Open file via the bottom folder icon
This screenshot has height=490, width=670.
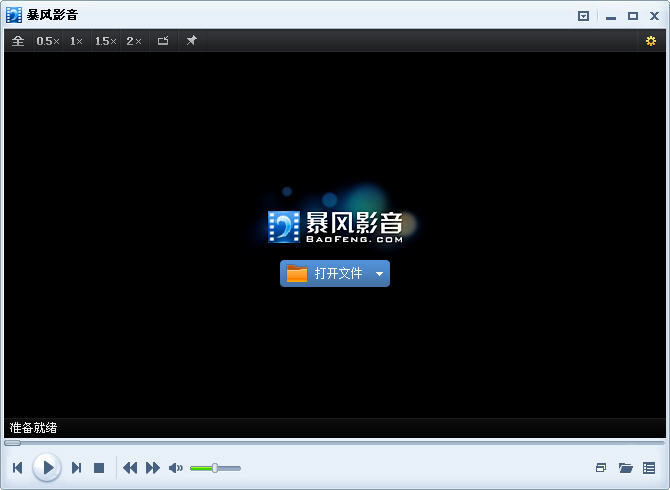pyautogui.click(x=626, y=468)
